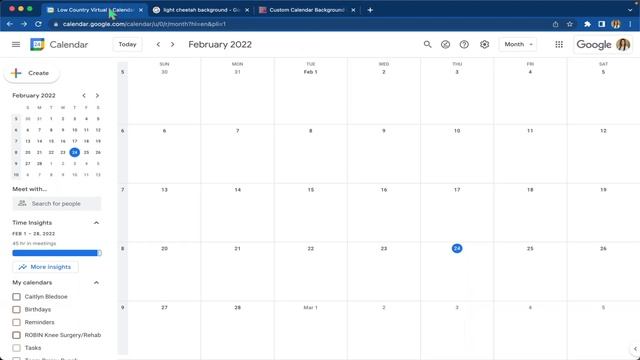This screenshot has width=640, height=360.
Task: Click day 28 in the month grid
Action: (x=238, y=307)
